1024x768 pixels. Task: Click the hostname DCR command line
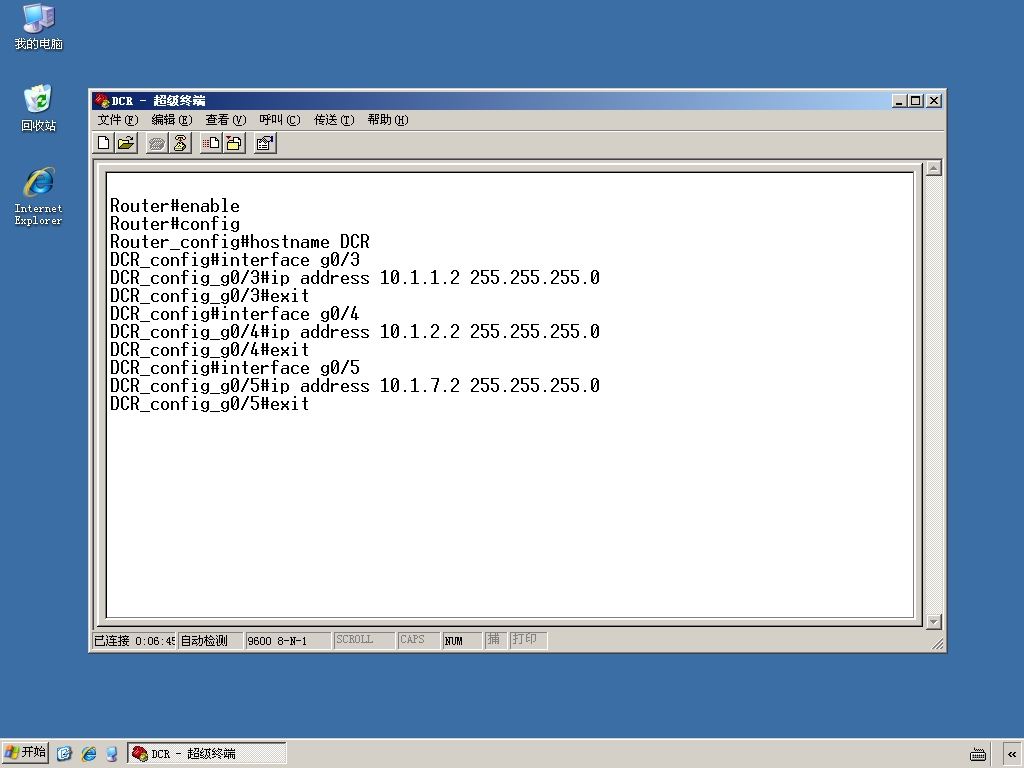tap(240, 242)
